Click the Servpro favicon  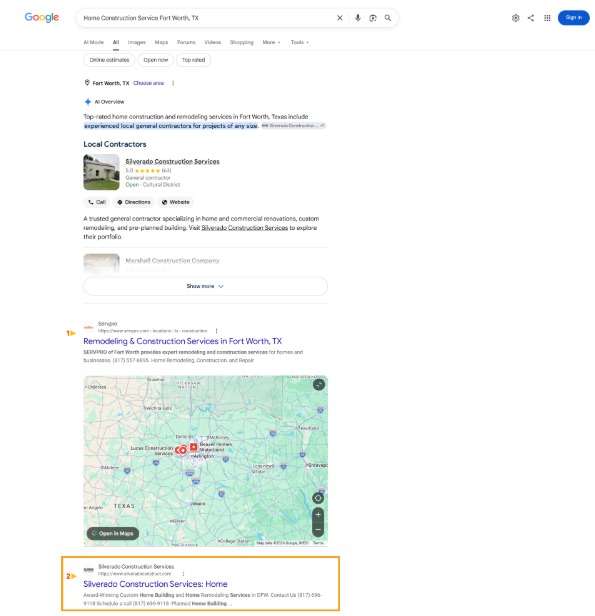pyautogui.click(x=89, y=327)
